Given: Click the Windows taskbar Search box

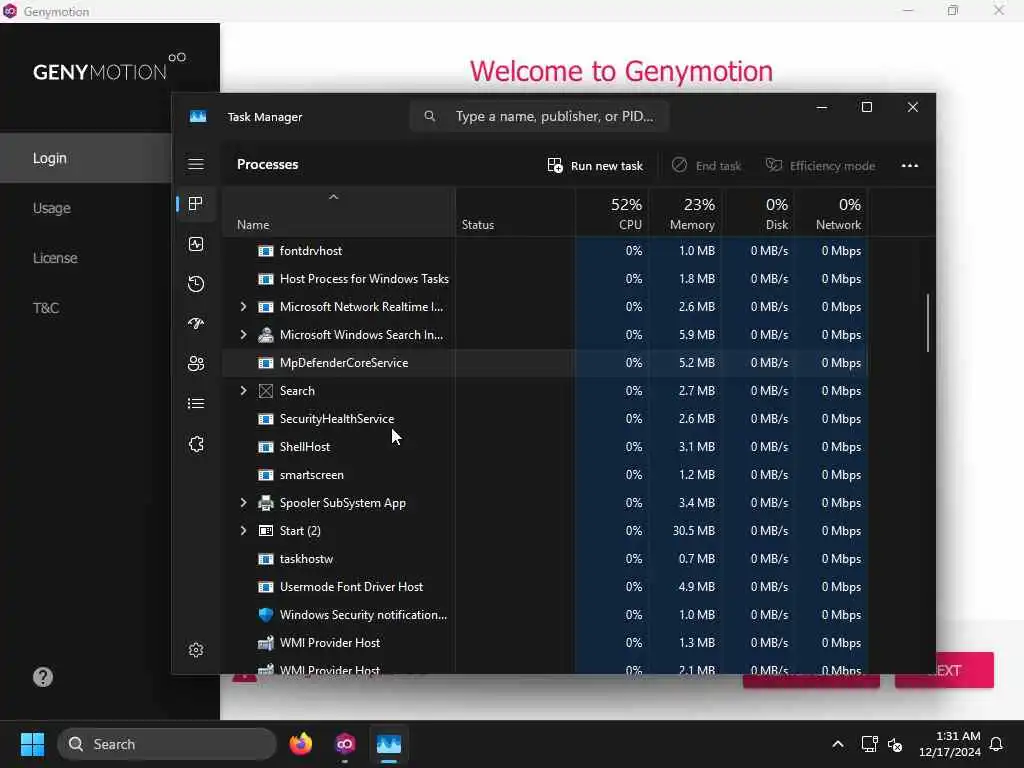Looking at the screenshot, I should 167,744.
